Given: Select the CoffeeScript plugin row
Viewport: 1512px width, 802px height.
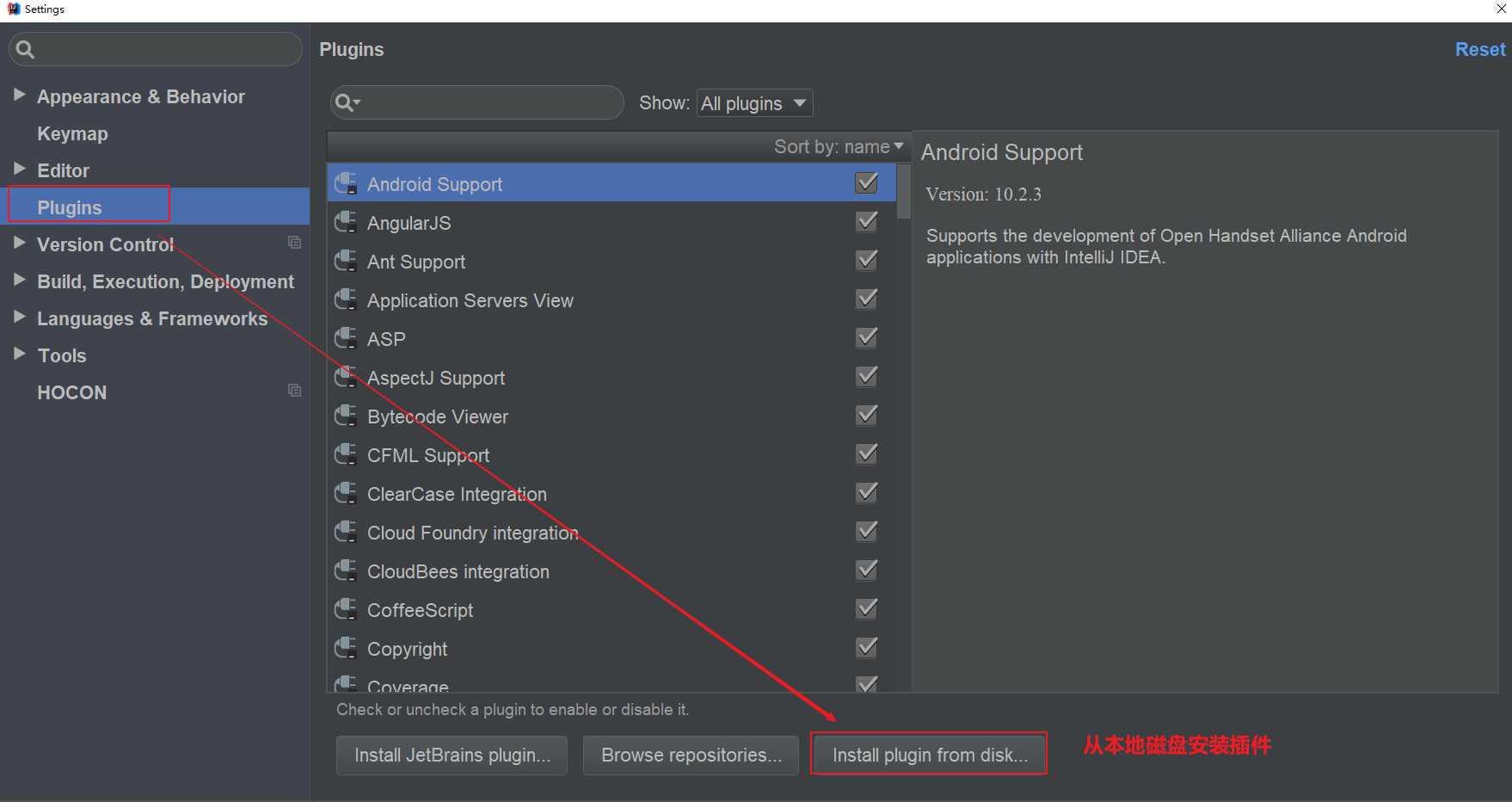Looking at the screenshot, I should coord(612,609).
